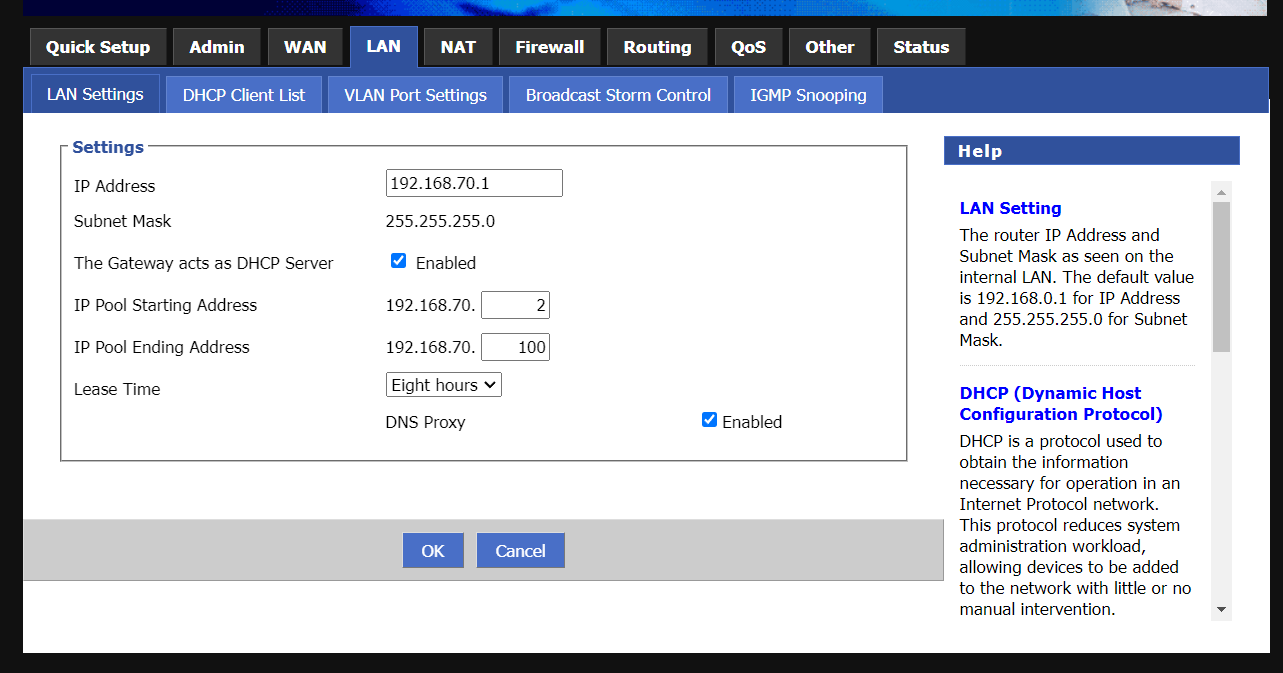The image size is (1283, 673).
Task: Click the IP Address input field
Action: coord(474,183)
